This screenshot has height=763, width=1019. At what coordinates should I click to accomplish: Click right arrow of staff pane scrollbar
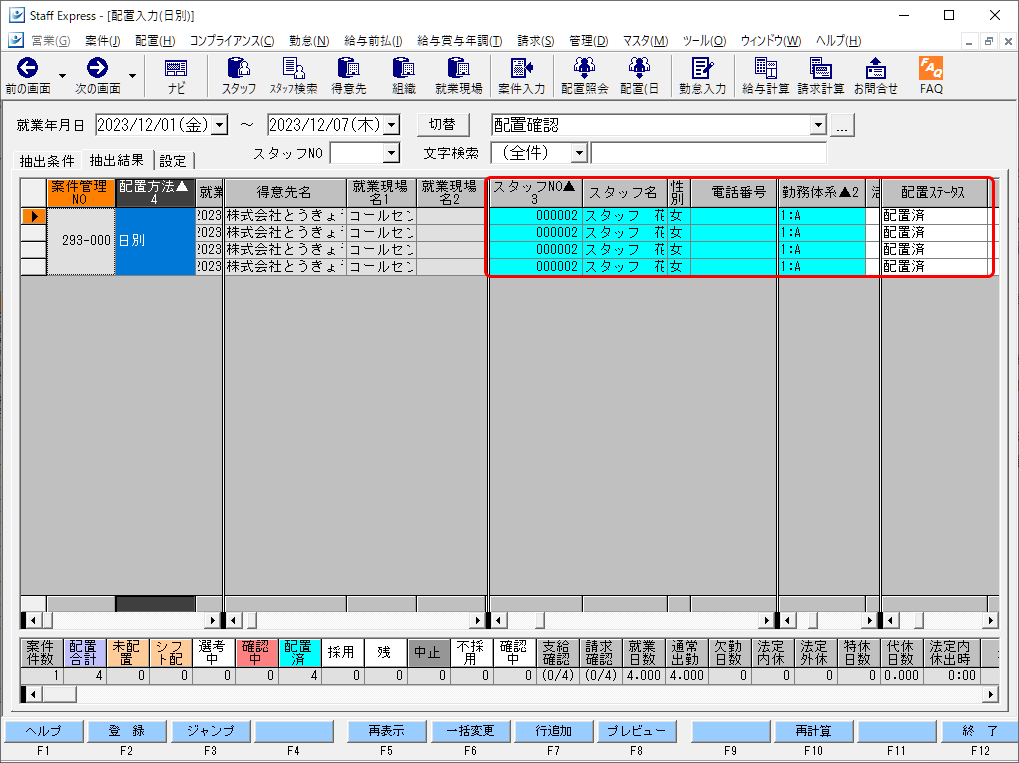[x=767, y=621]
